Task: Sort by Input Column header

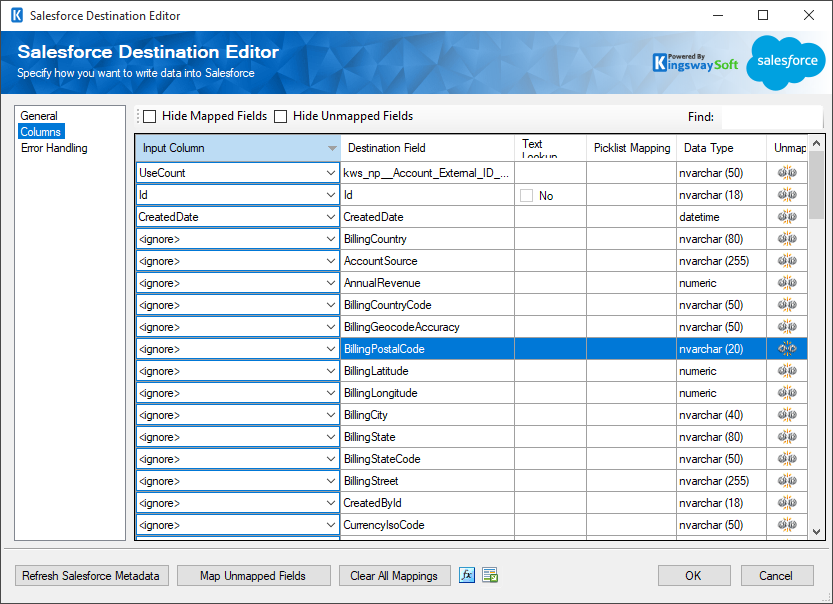Action: click(237, 148)
